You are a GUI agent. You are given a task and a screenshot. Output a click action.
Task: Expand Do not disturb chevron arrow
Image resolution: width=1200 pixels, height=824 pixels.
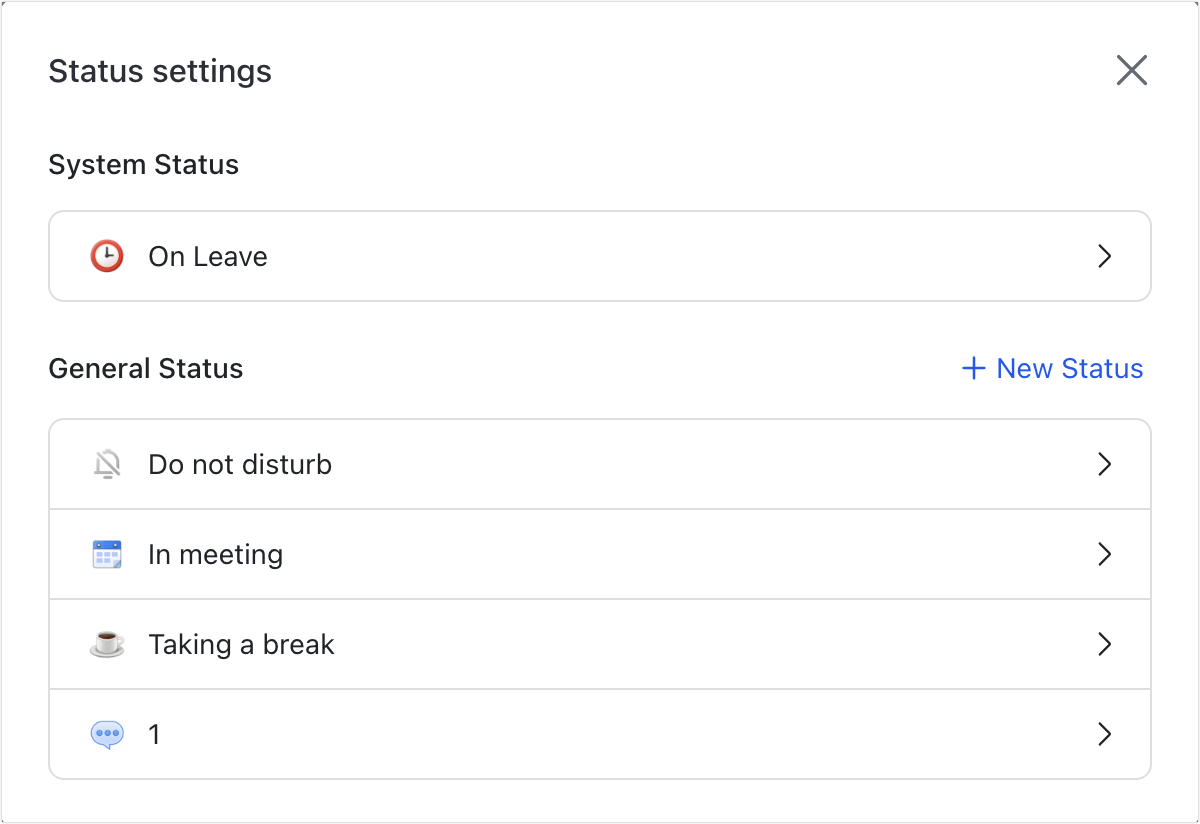coord(1104,465)
